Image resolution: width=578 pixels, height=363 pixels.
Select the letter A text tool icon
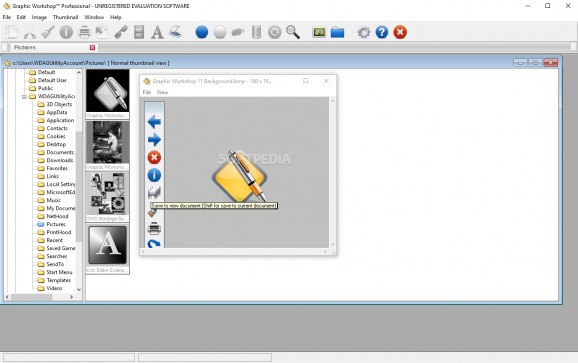[x=157, y=32]
